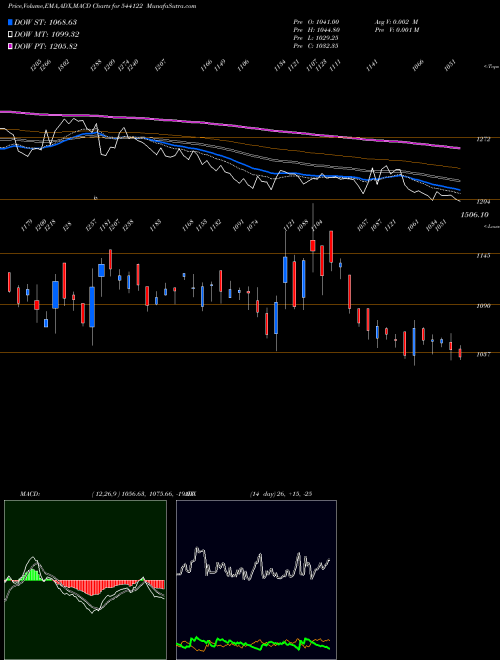Click the 1141 top-row value label
Viewport: 500px width, 660px height.
[x=372, y=65]
